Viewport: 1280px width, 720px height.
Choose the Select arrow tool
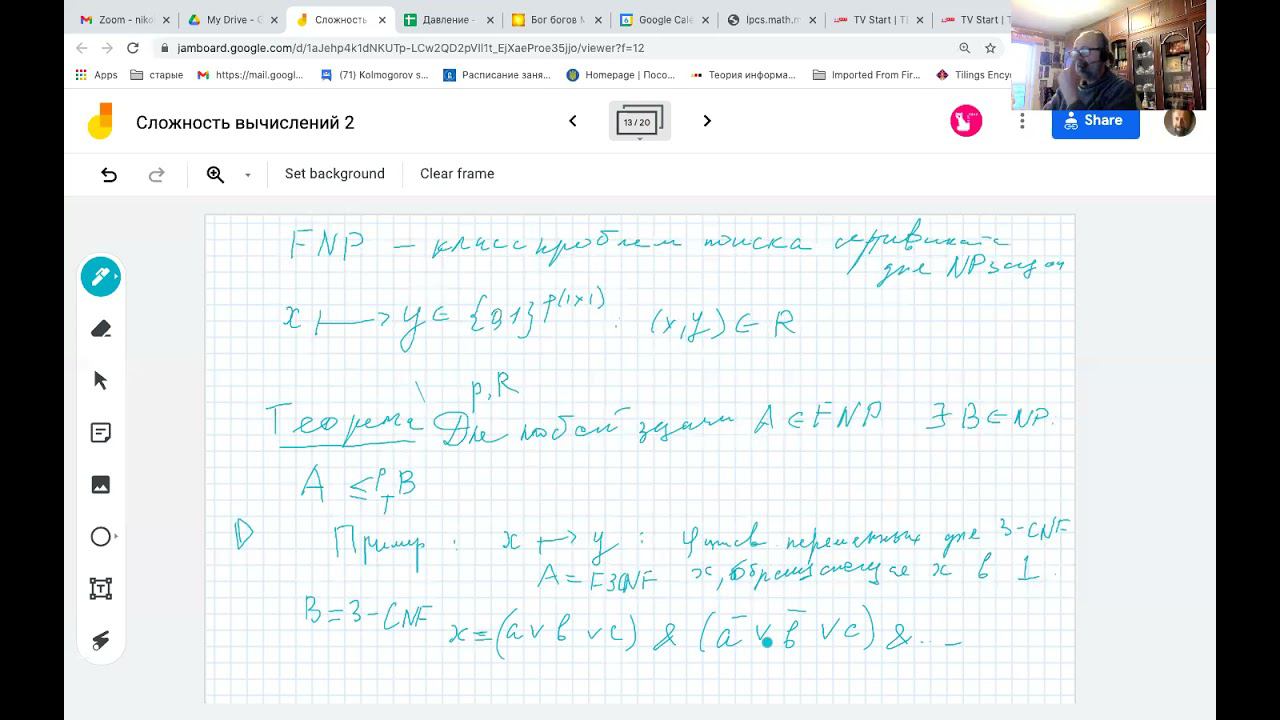(x=101, y=381)
